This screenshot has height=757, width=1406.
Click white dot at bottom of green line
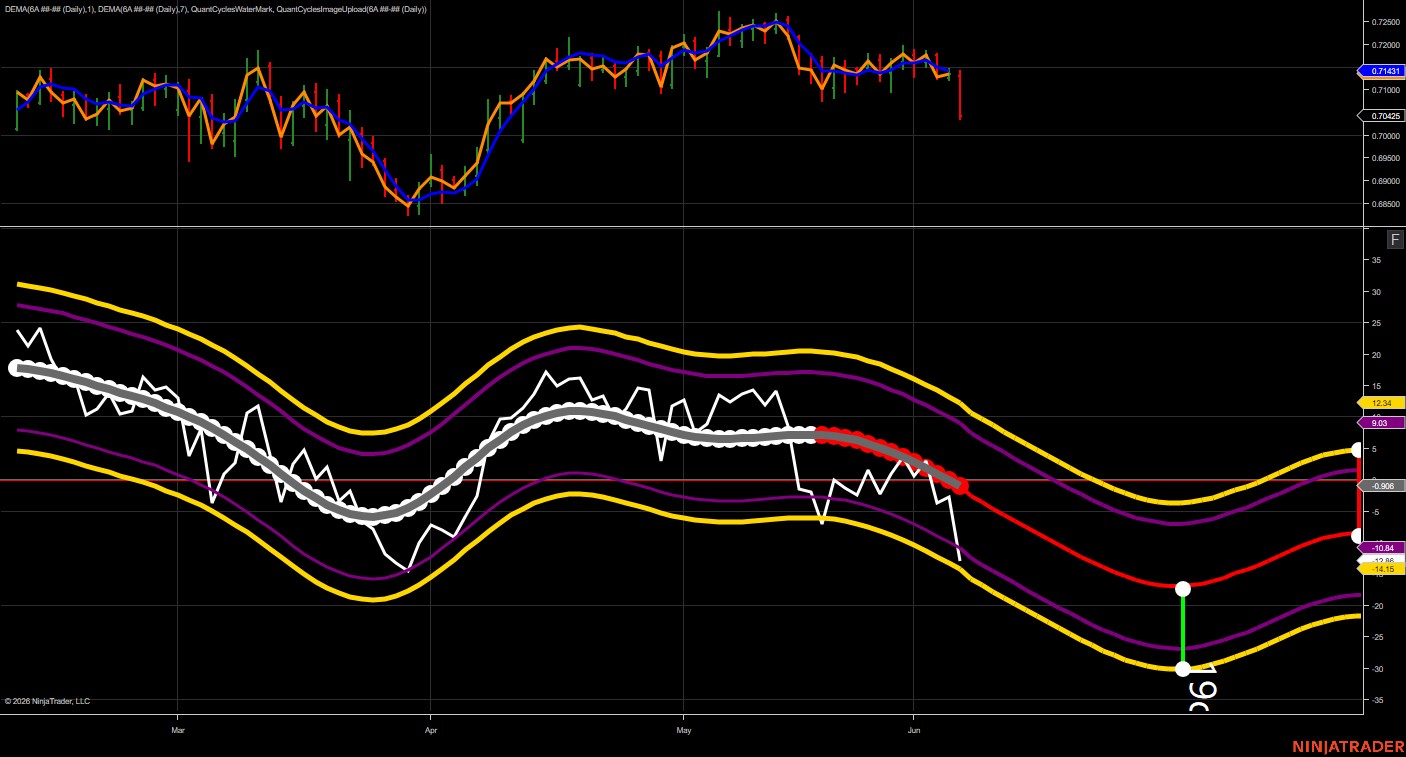(1183, 669)
